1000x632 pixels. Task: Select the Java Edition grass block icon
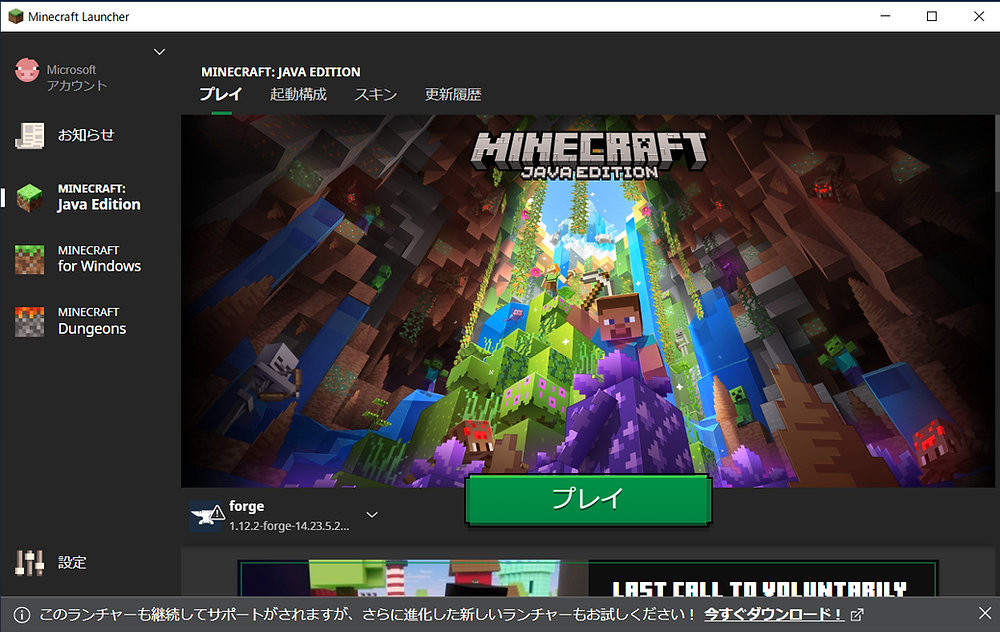click(29, 197)
